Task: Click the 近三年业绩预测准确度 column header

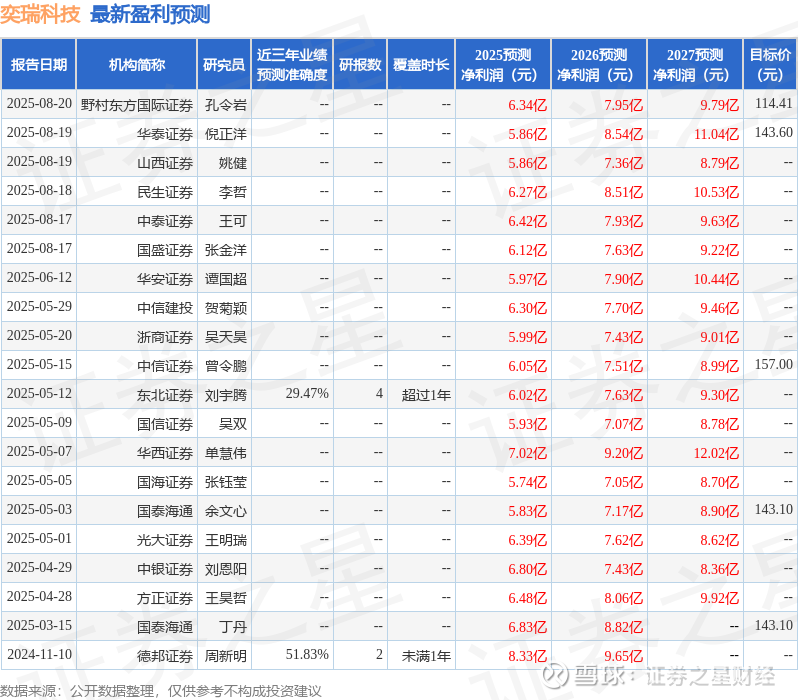Action: 292,65
